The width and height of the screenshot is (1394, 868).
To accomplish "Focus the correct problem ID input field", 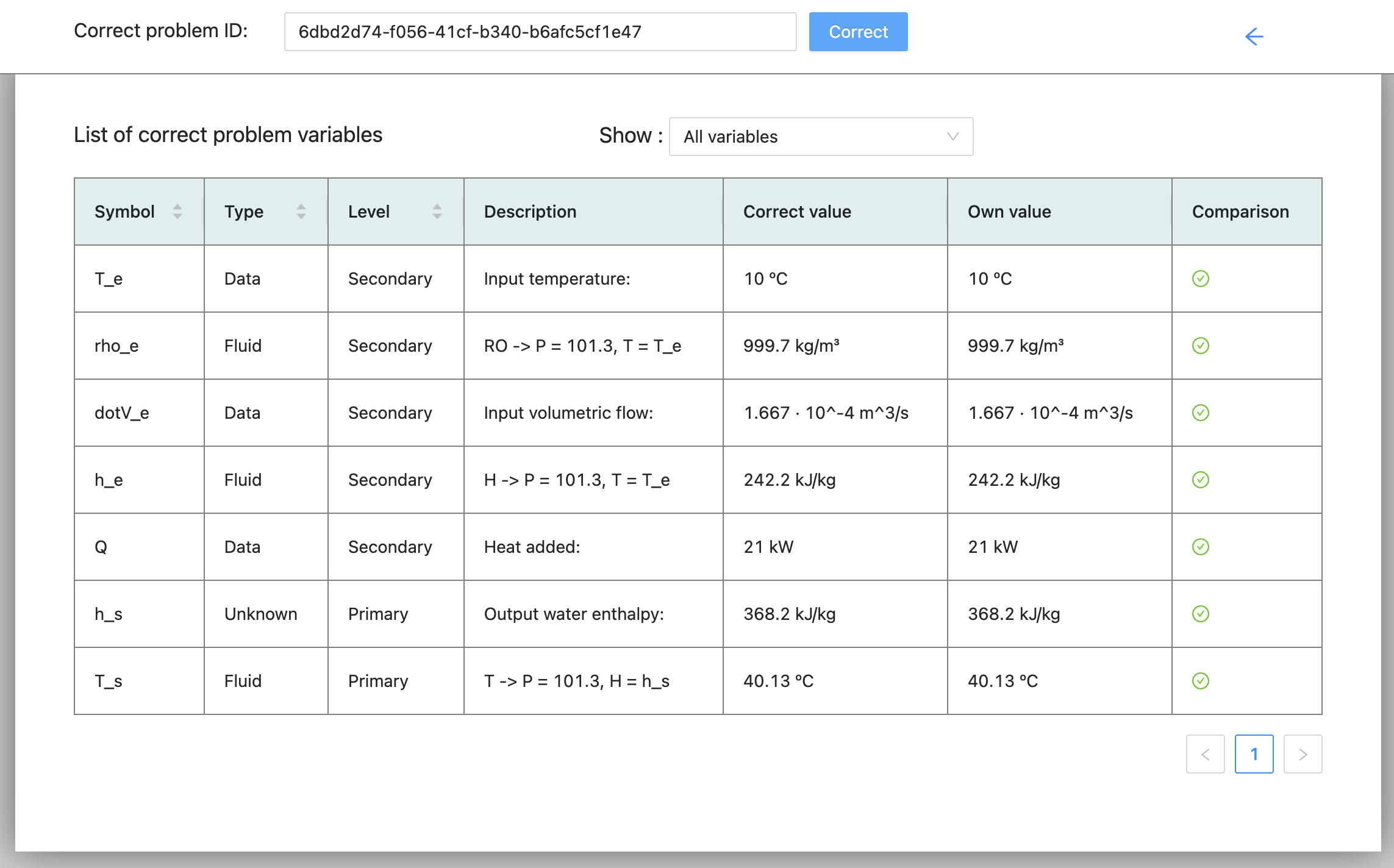I will click(540, 32).
